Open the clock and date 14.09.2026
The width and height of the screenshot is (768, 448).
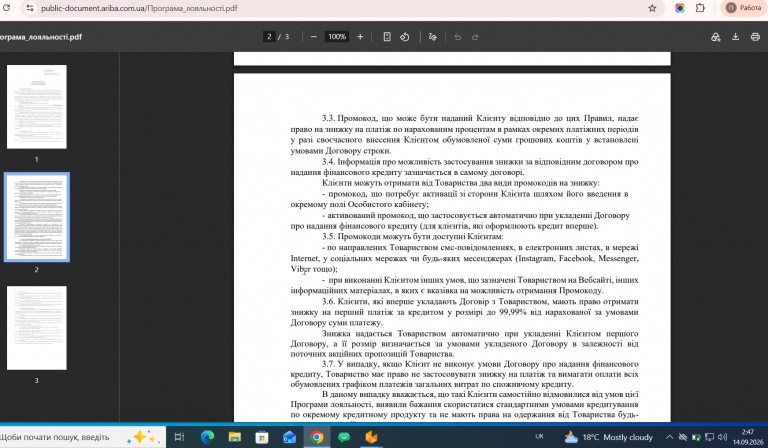pos(748,437)
